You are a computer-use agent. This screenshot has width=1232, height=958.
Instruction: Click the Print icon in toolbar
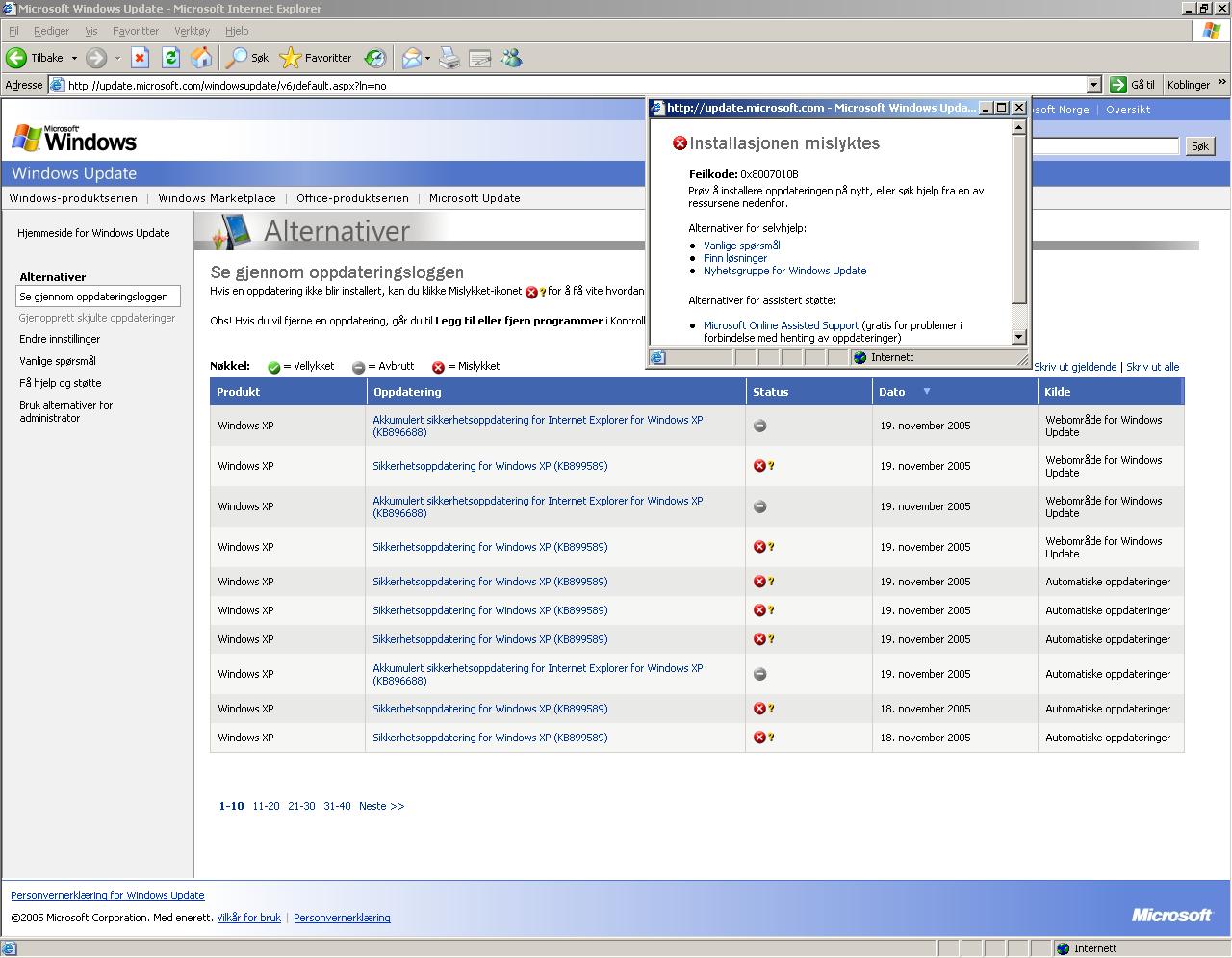coord(449,58)
